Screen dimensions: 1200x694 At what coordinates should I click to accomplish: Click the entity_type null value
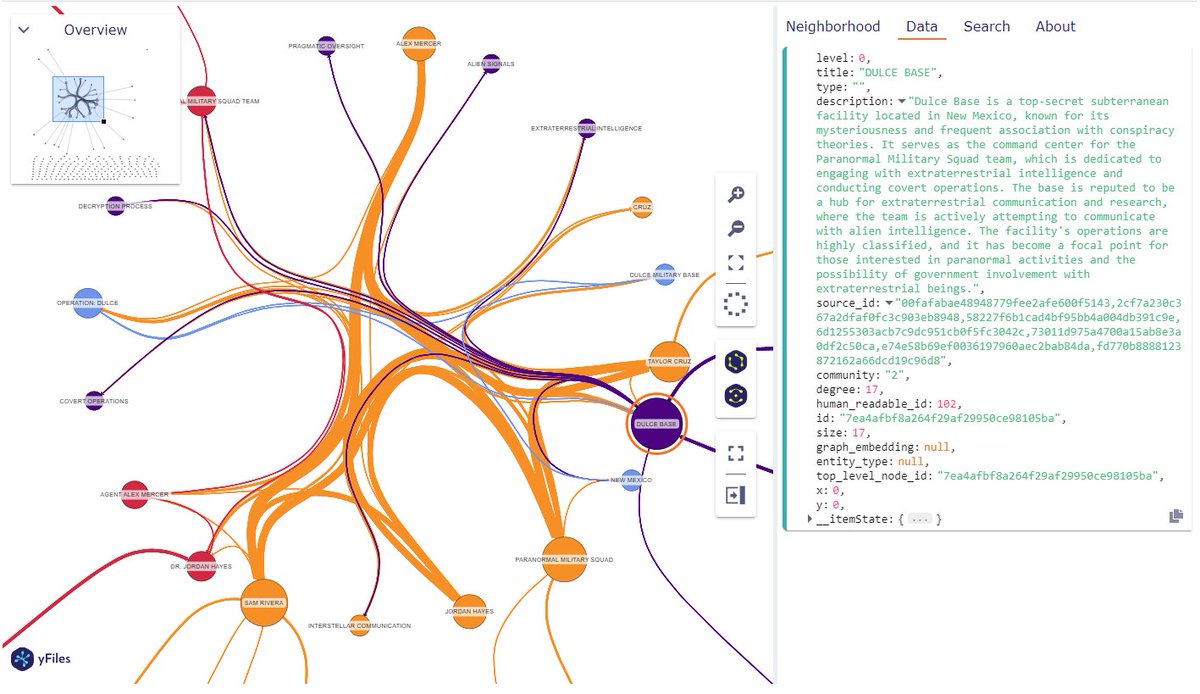click(x=910, y=462)
